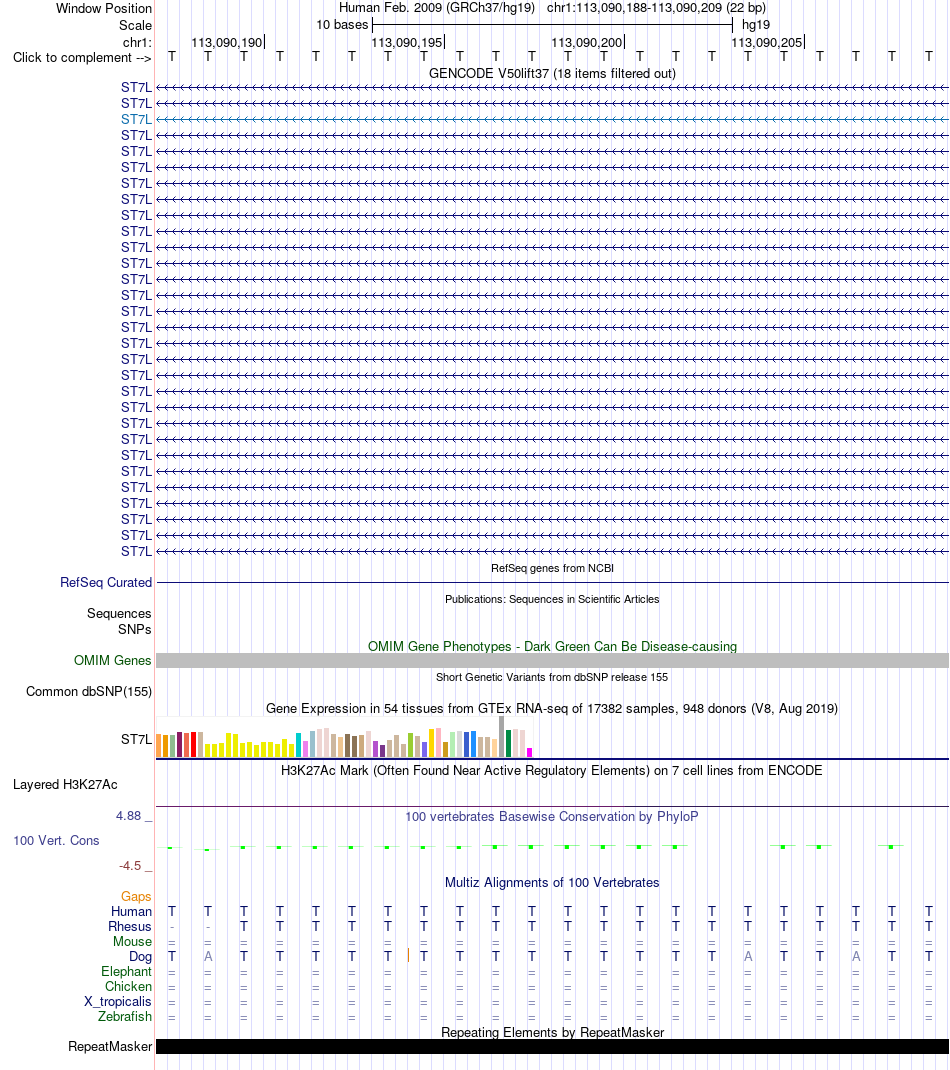Click the magenta bar ending the GTEx chart
This screenshot has width=950, height=1070.
530,753
